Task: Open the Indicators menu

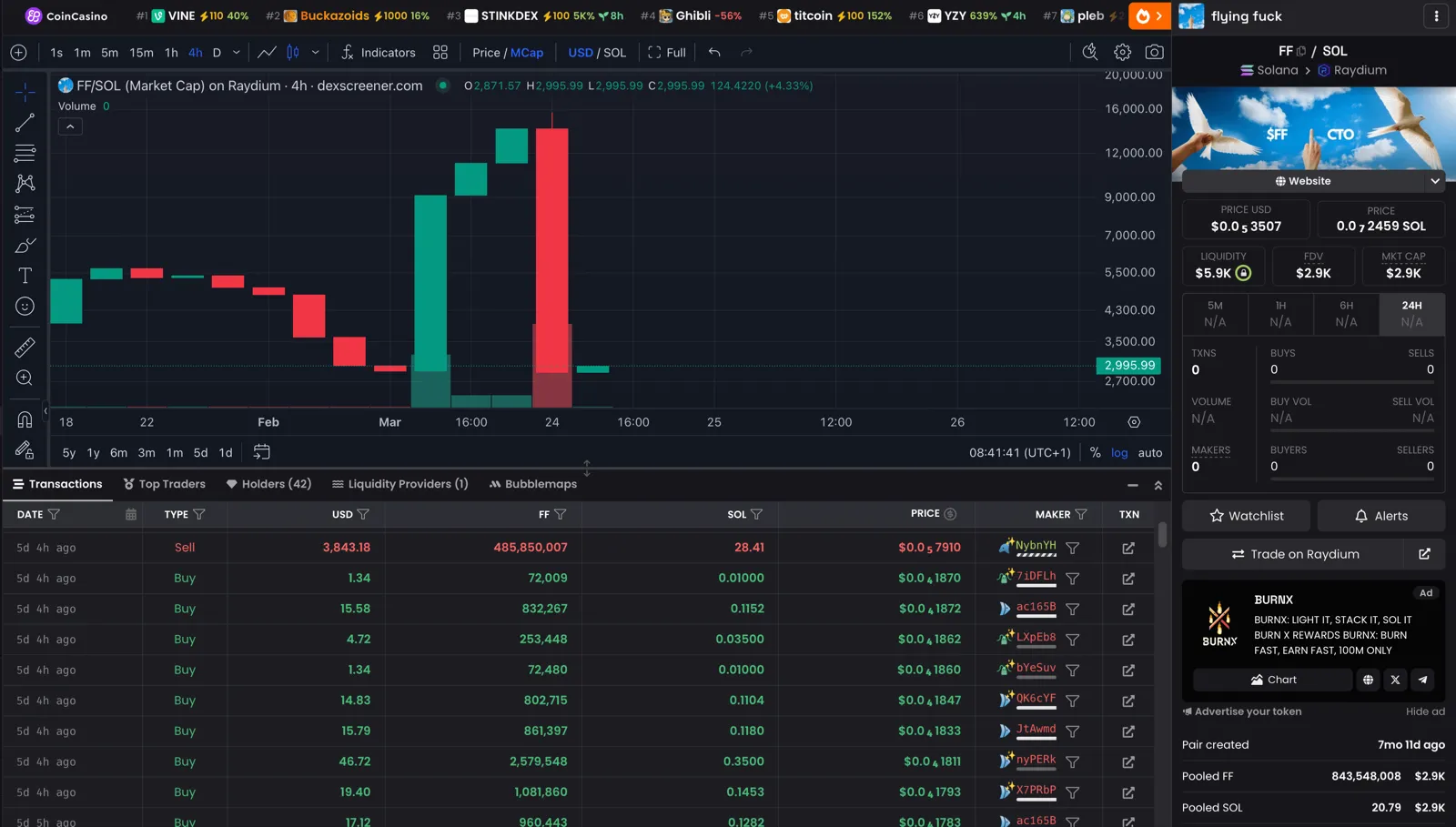Action: [x=378, y=53]
